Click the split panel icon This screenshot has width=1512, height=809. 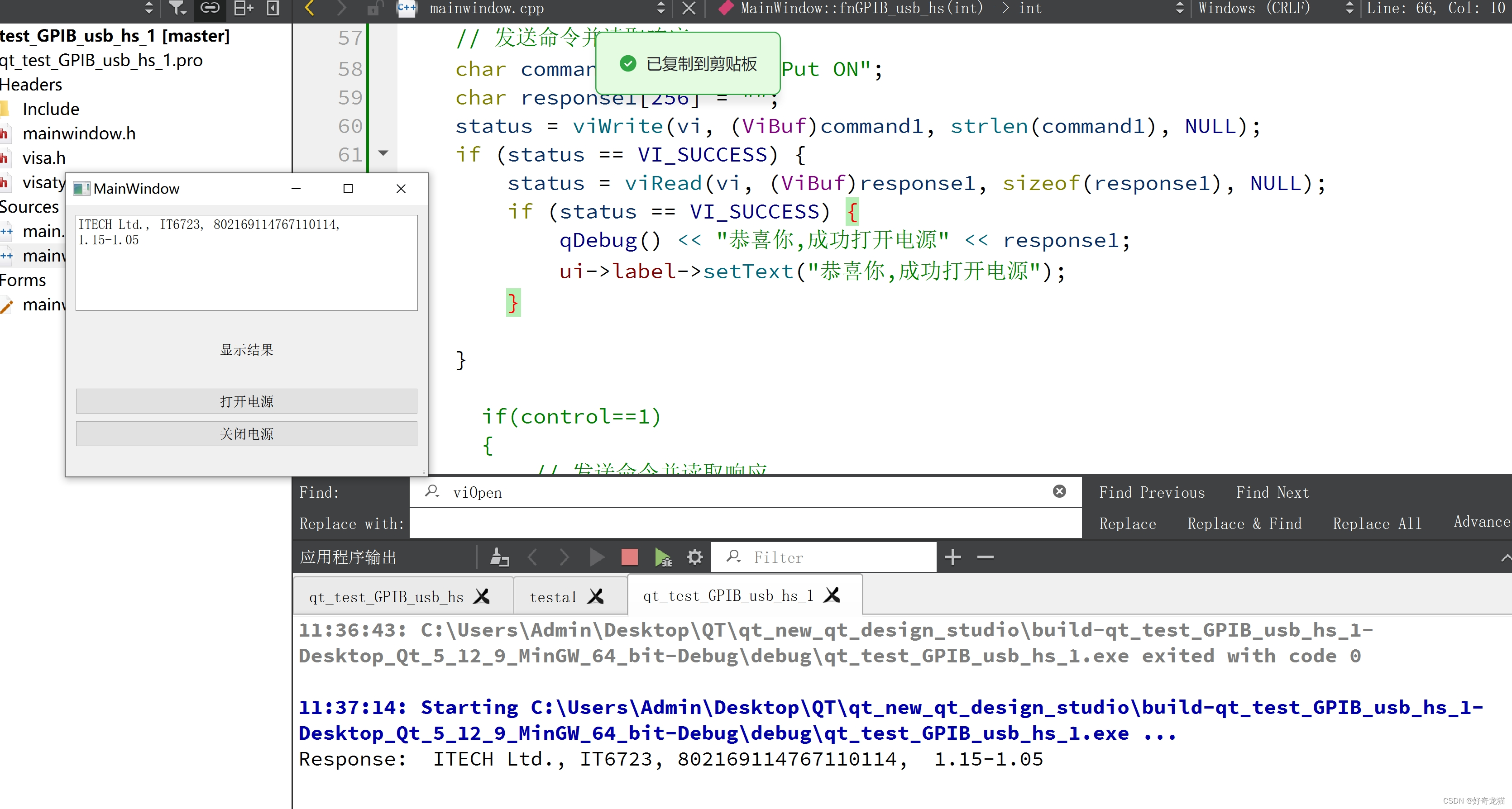tap(243, 8)
